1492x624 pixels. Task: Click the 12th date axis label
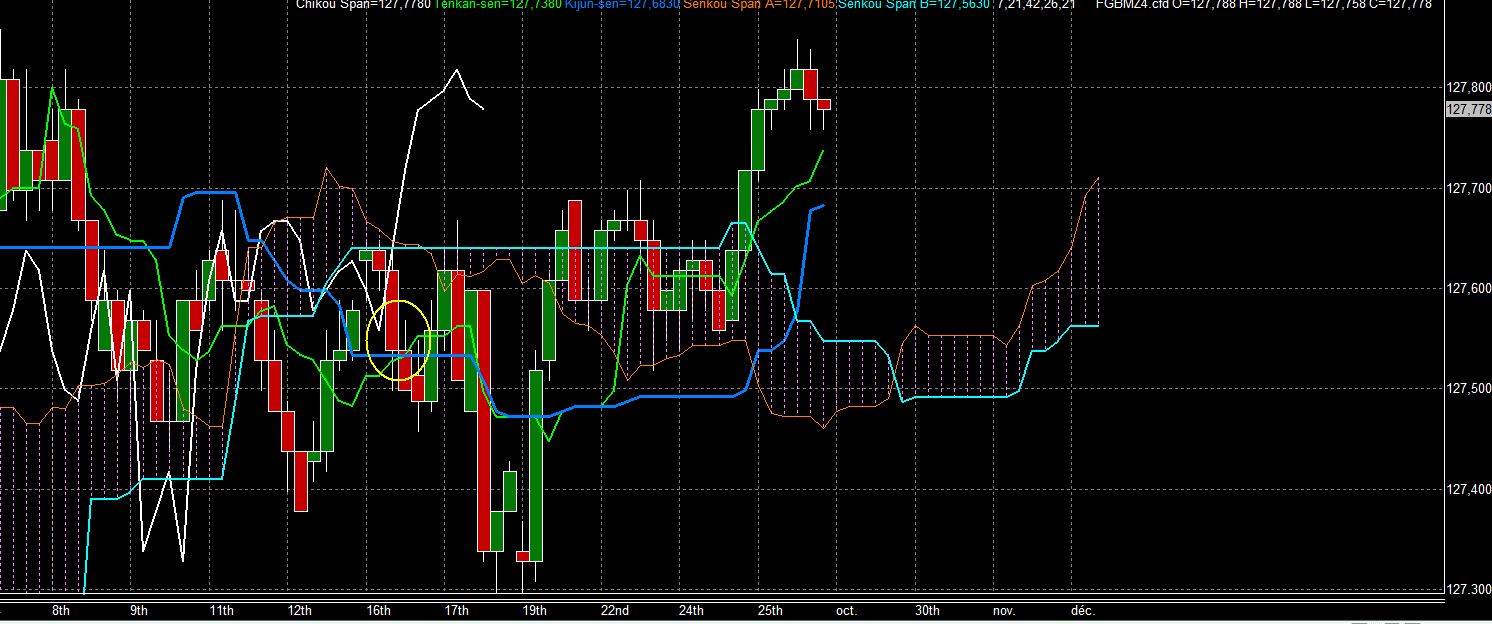tap(299, 610)
